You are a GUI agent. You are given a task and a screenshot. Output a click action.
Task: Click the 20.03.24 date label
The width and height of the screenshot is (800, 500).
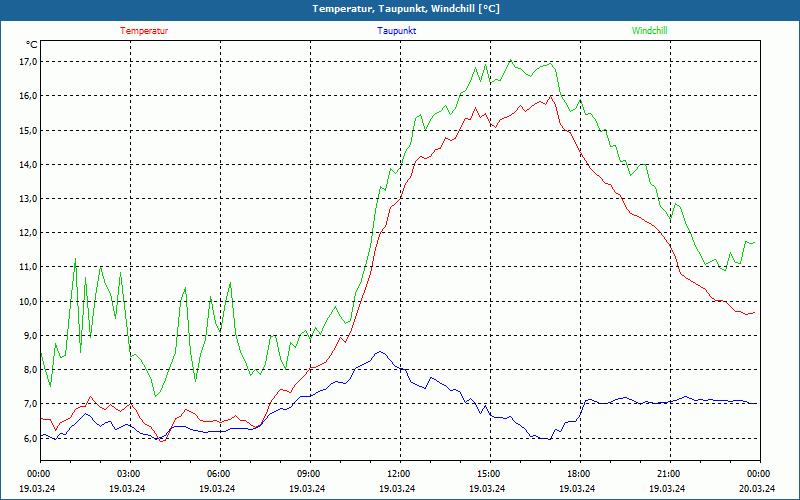coord(758,489)
